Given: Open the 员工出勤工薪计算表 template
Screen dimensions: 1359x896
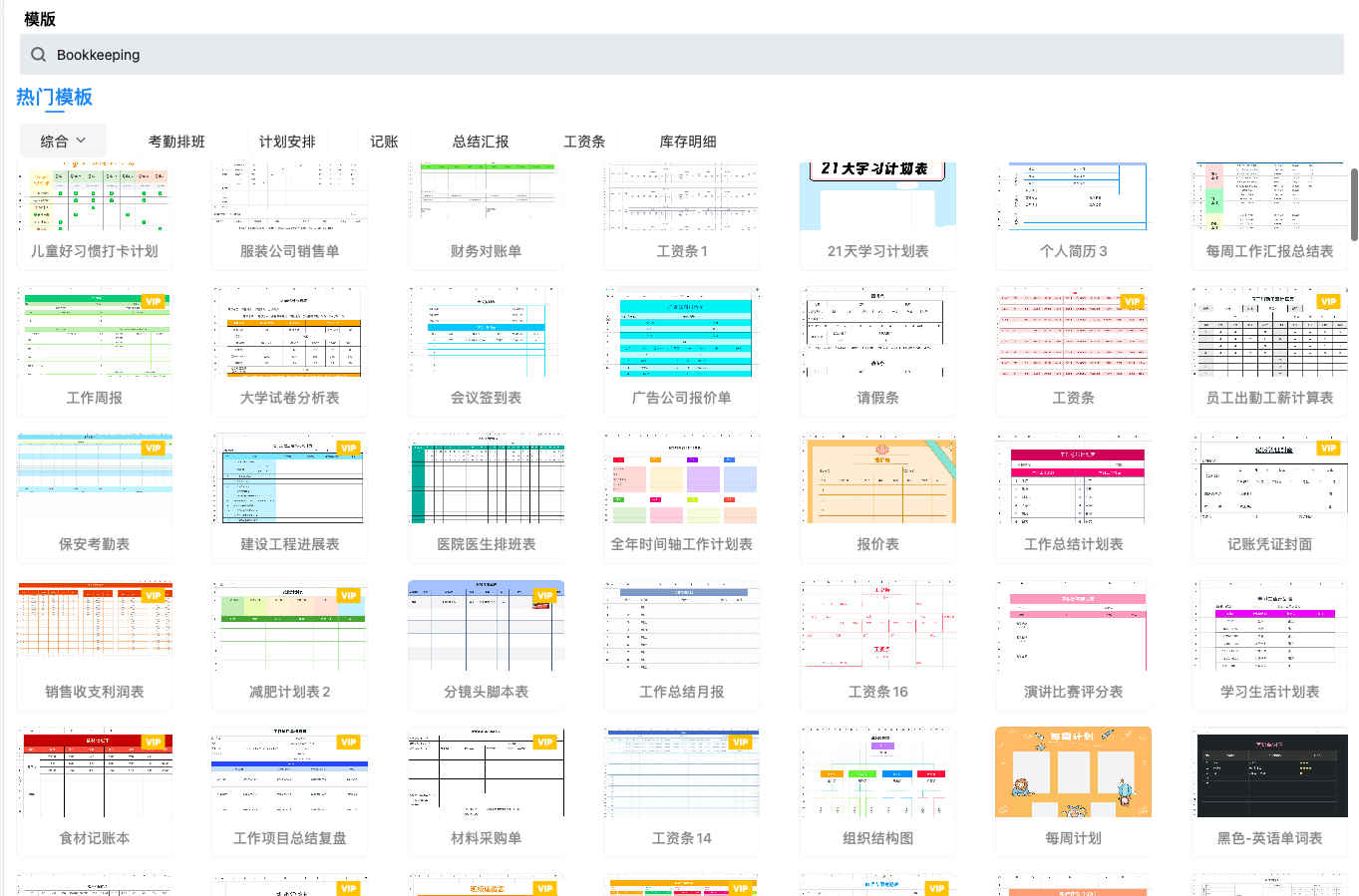Looking at the screenshot, I should pos(1269,351).
